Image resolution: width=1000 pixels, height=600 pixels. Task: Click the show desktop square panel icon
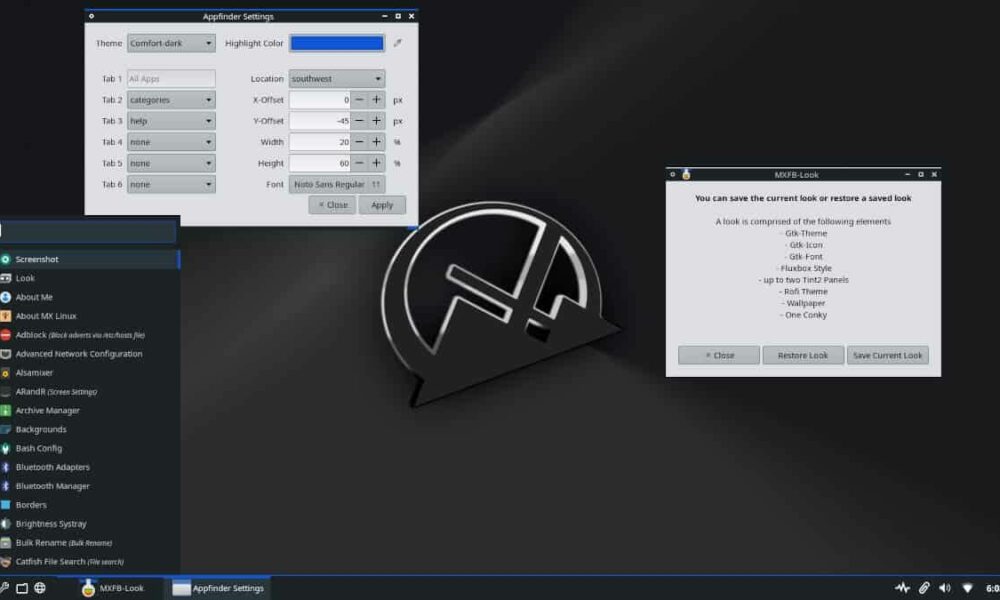(x=22, y=588)
